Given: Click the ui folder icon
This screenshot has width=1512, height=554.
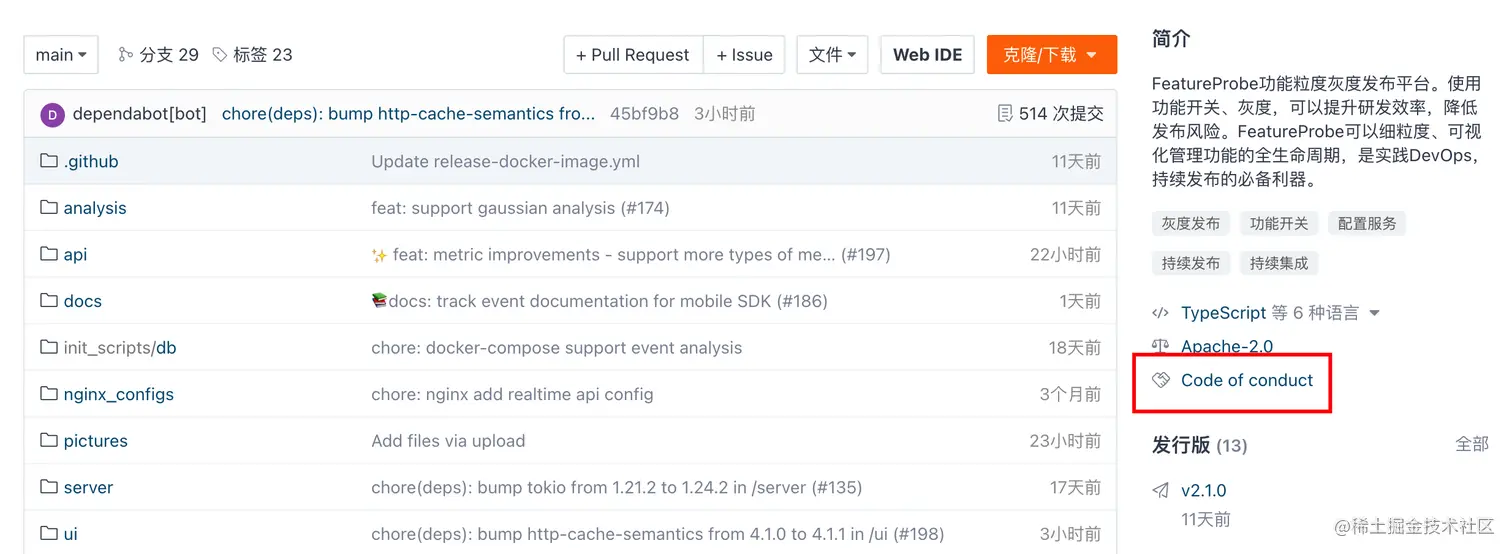Looking at the screenshot, I should tap(49, 533).
